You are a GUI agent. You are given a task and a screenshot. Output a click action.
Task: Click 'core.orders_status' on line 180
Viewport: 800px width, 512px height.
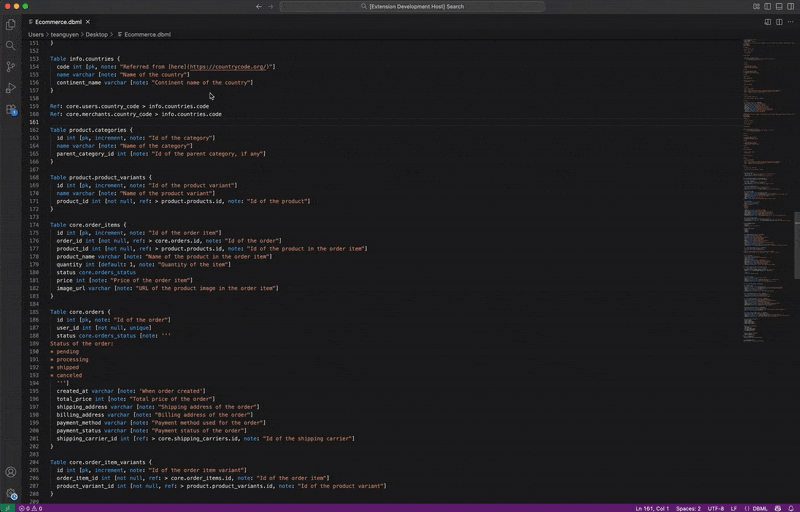coord(107,272)
